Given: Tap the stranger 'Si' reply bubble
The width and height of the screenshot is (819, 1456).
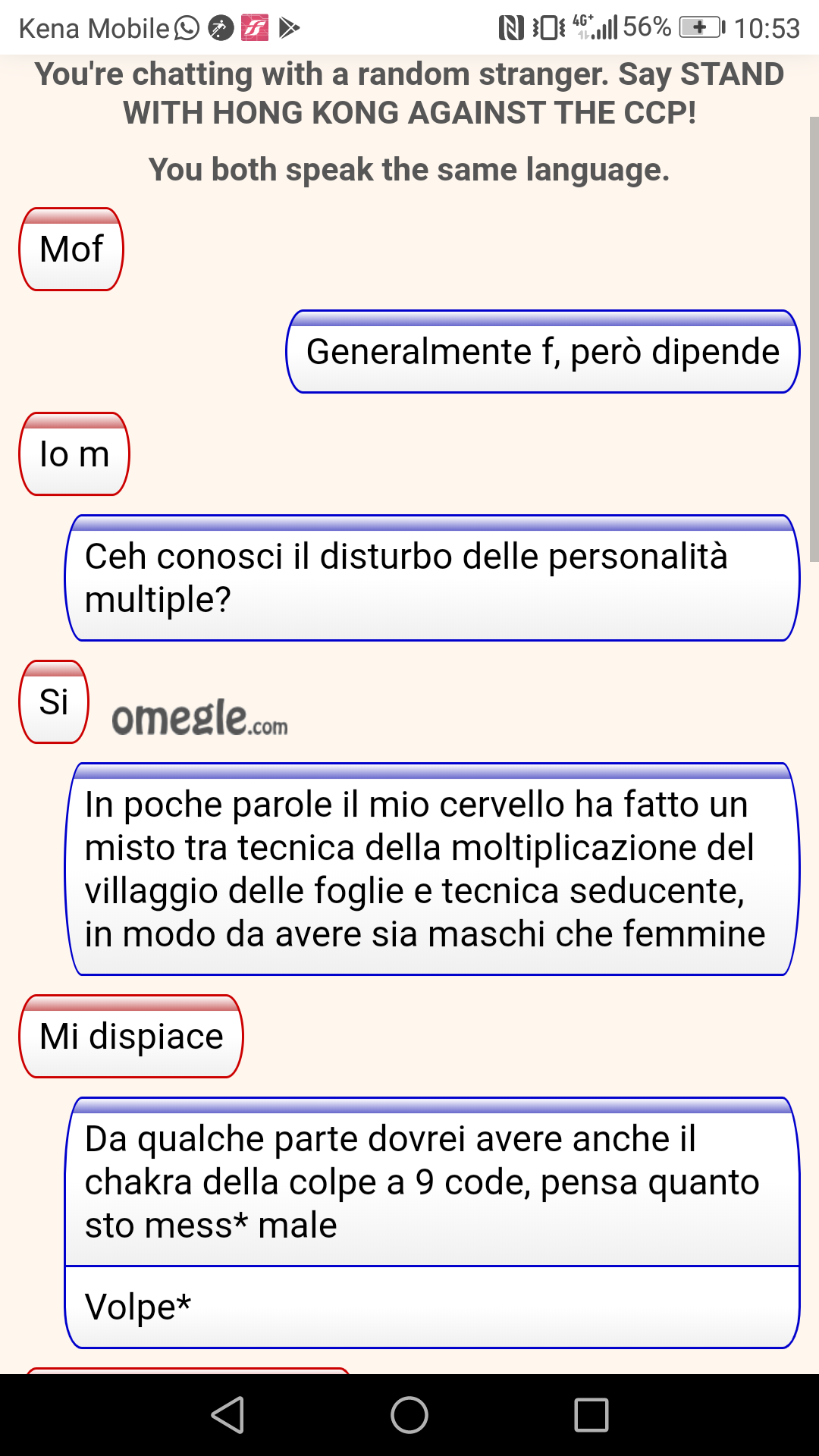Looking at the screenshot, I should coord(54,702).
